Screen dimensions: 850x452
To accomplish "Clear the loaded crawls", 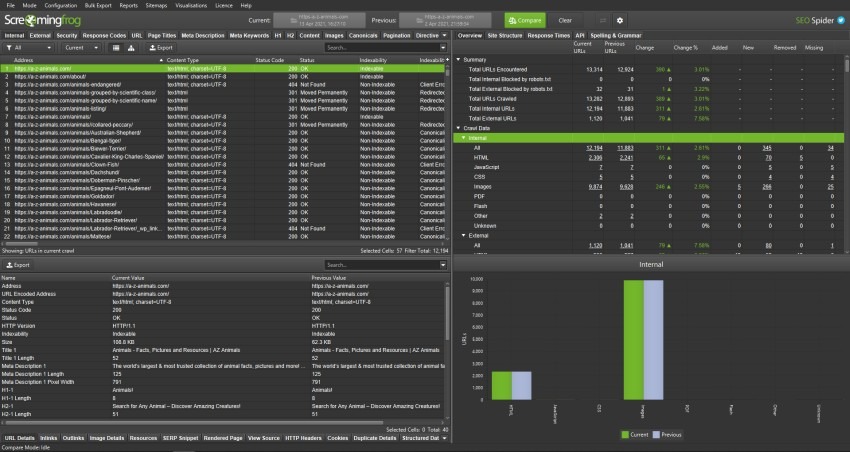I will pyautogui.click(x=565, y=20).
